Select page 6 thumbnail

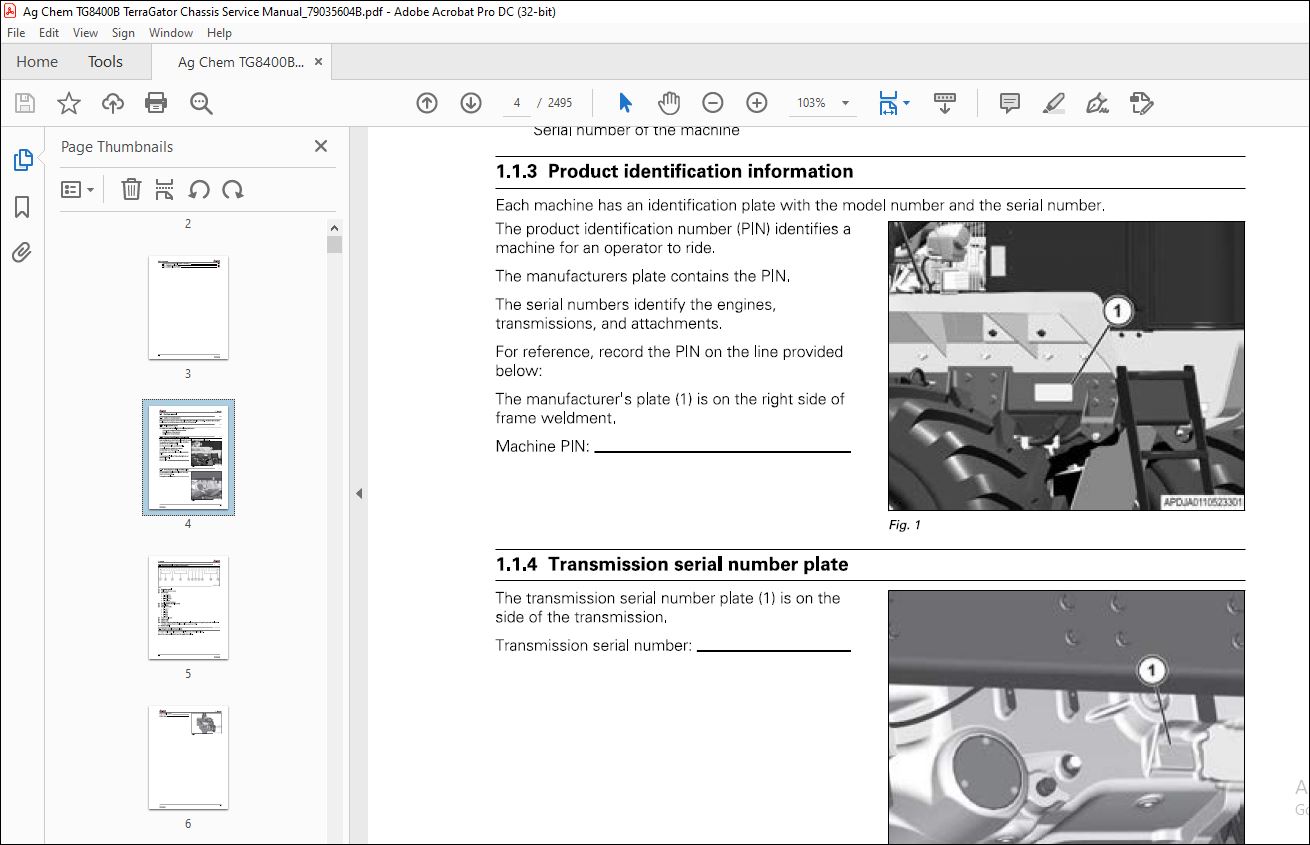[x=188, y=757]
